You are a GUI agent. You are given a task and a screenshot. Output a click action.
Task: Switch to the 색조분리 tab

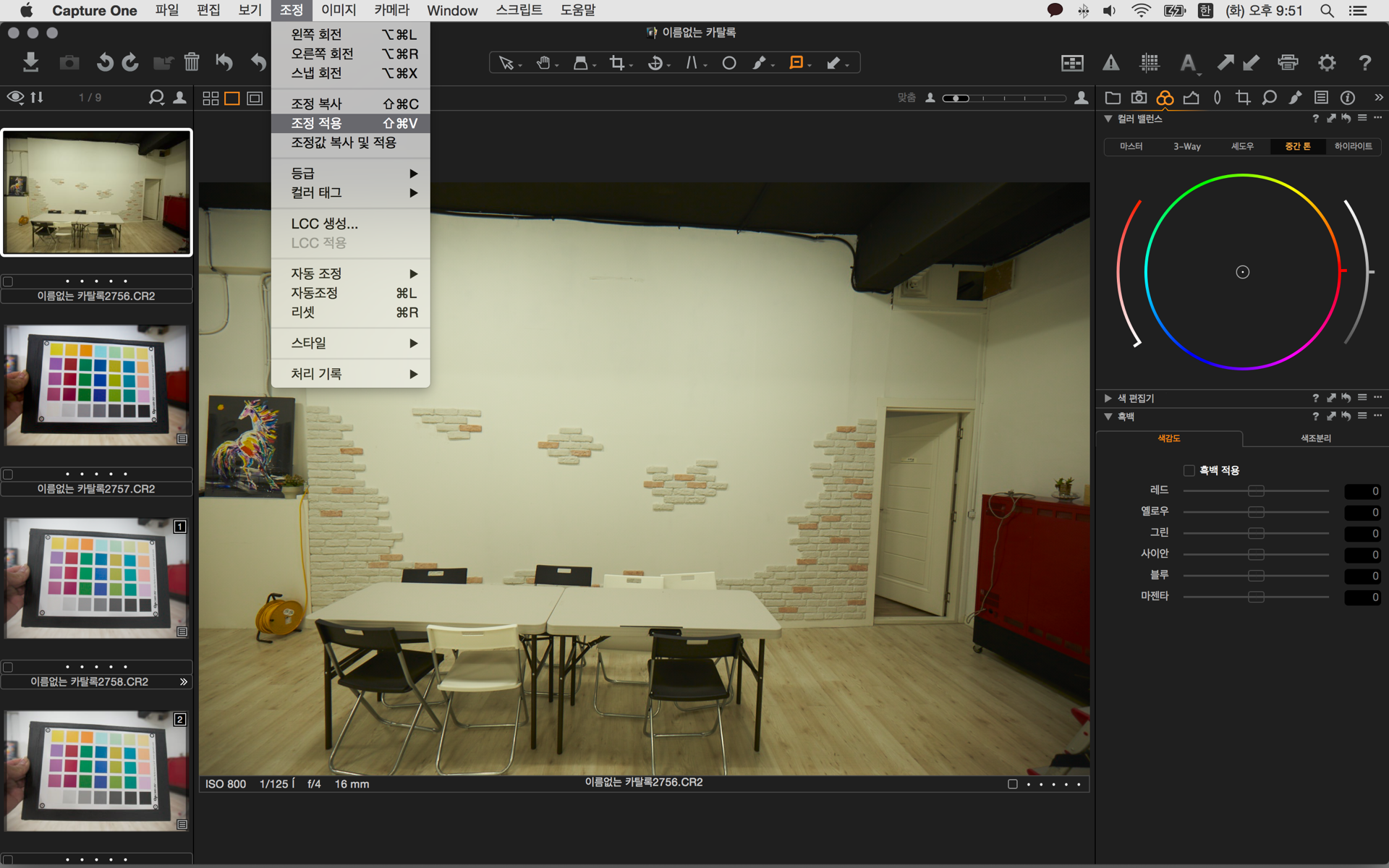[x=1315, y=438]
